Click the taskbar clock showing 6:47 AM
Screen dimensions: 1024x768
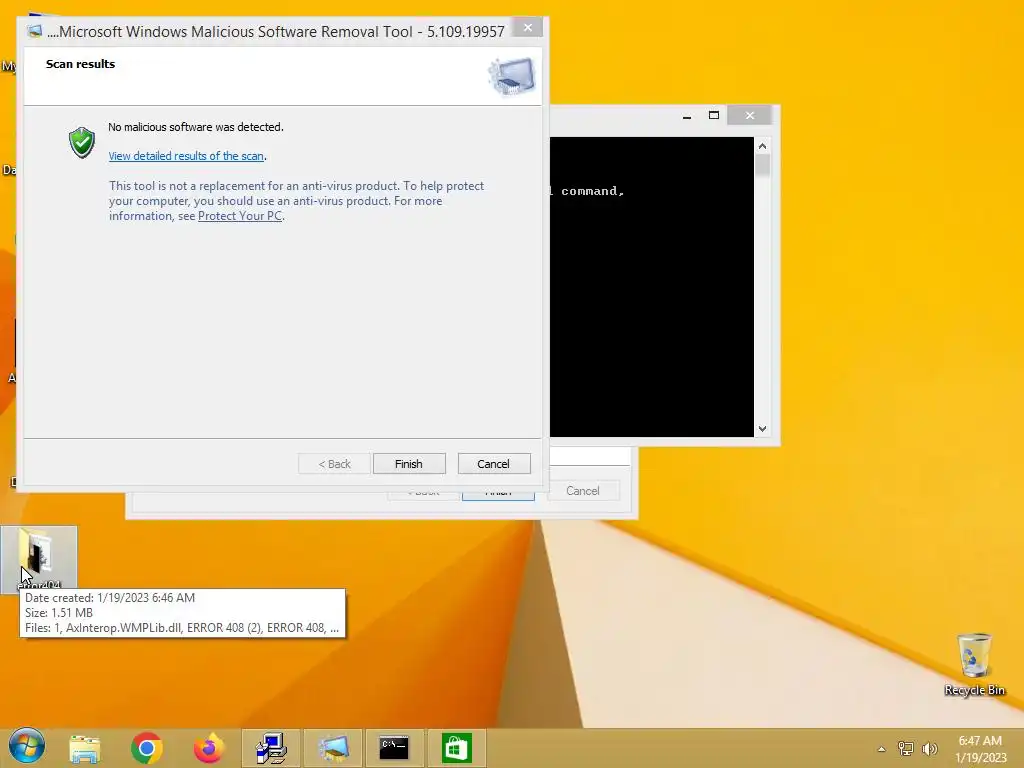click(980, 749)
